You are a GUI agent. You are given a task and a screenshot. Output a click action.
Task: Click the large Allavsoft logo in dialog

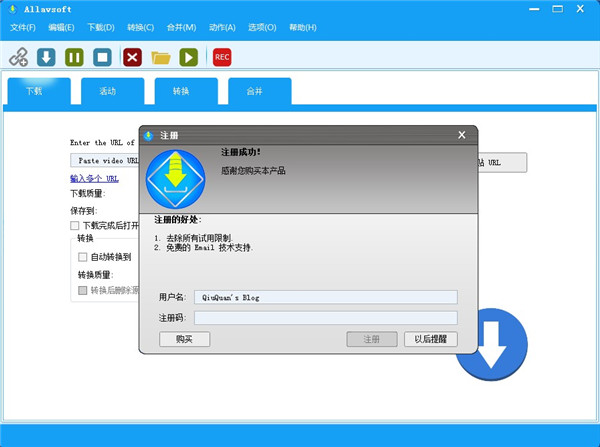point(175,179)
